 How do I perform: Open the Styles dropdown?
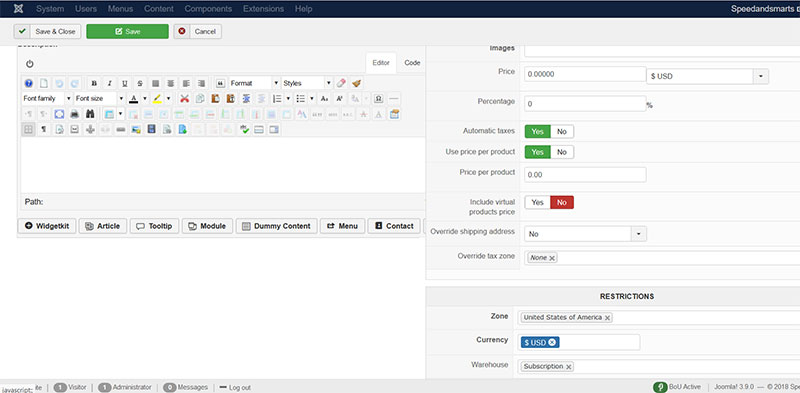pos(307,83)
